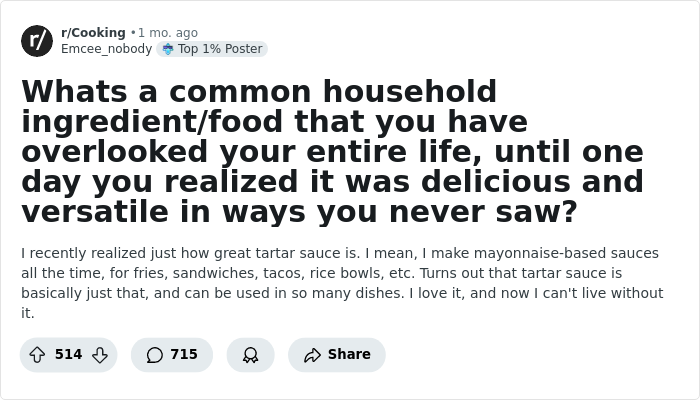Open the r/Cooking subreddit link

[93, 33]
